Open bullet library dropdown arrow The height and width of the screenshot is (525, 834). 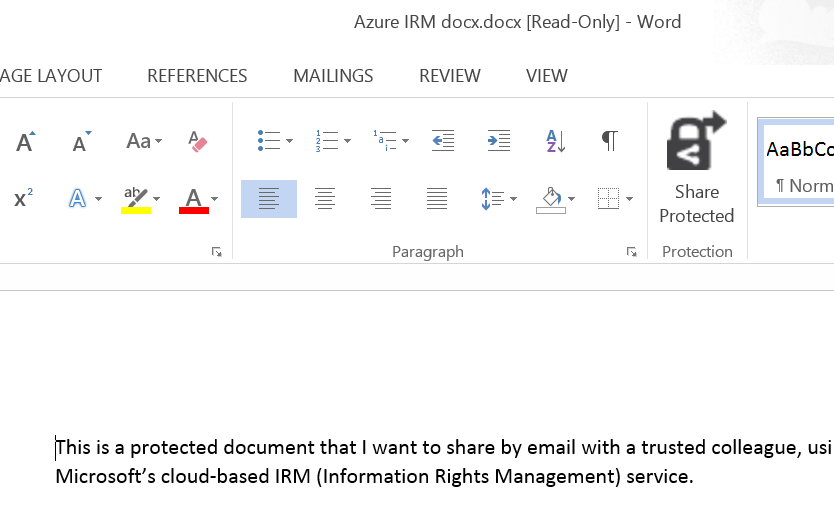pos(289,141)
